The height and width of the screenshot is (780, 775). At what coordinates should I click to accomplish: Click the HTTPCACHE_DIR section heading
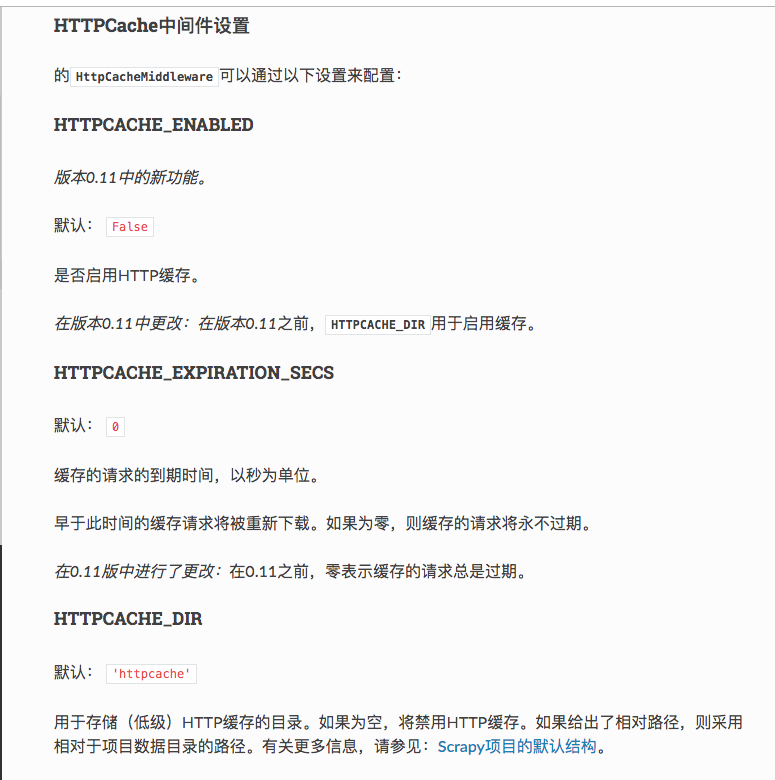(128, 619)
